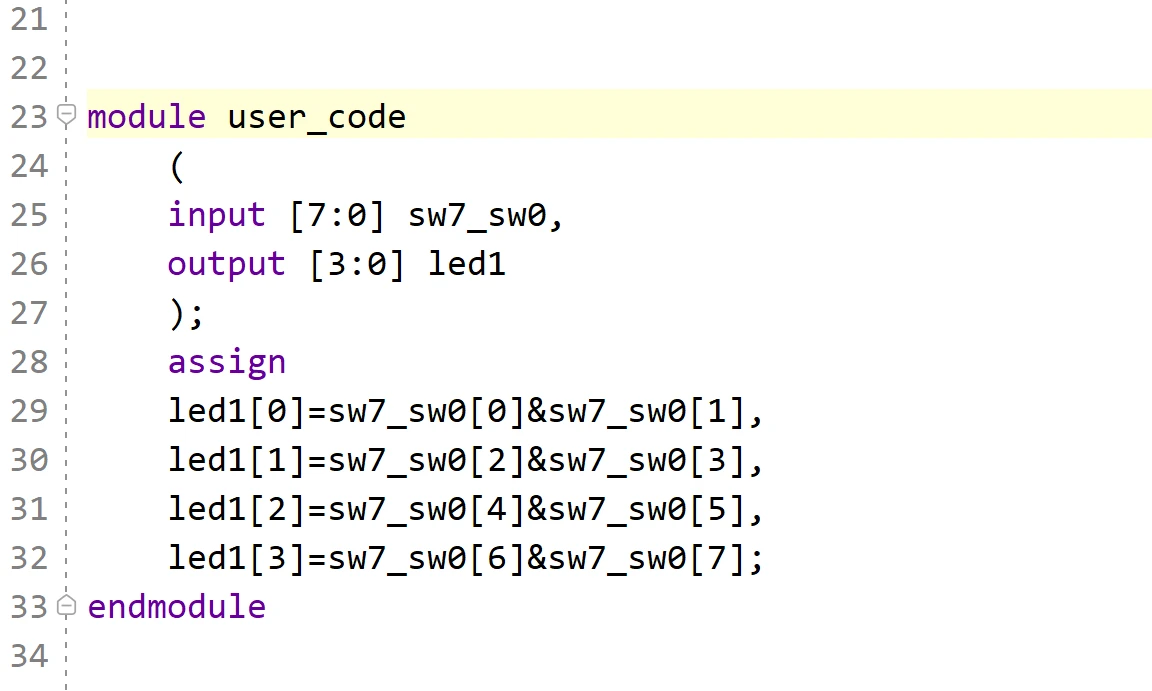Place cursor on the 'input' keyword
Screen dimensions: 1152x691
[216, 215]
